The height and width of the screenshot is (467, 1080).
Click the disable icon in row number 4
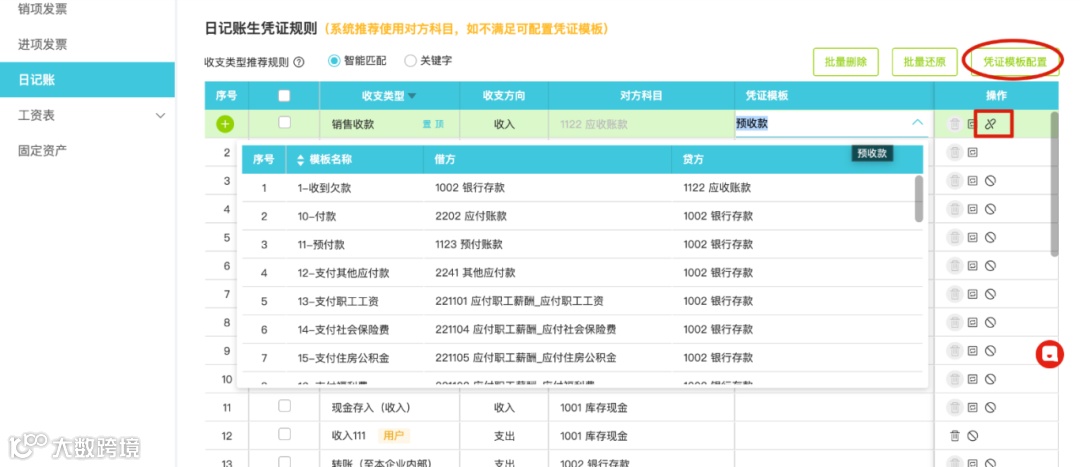coord(990,209)
